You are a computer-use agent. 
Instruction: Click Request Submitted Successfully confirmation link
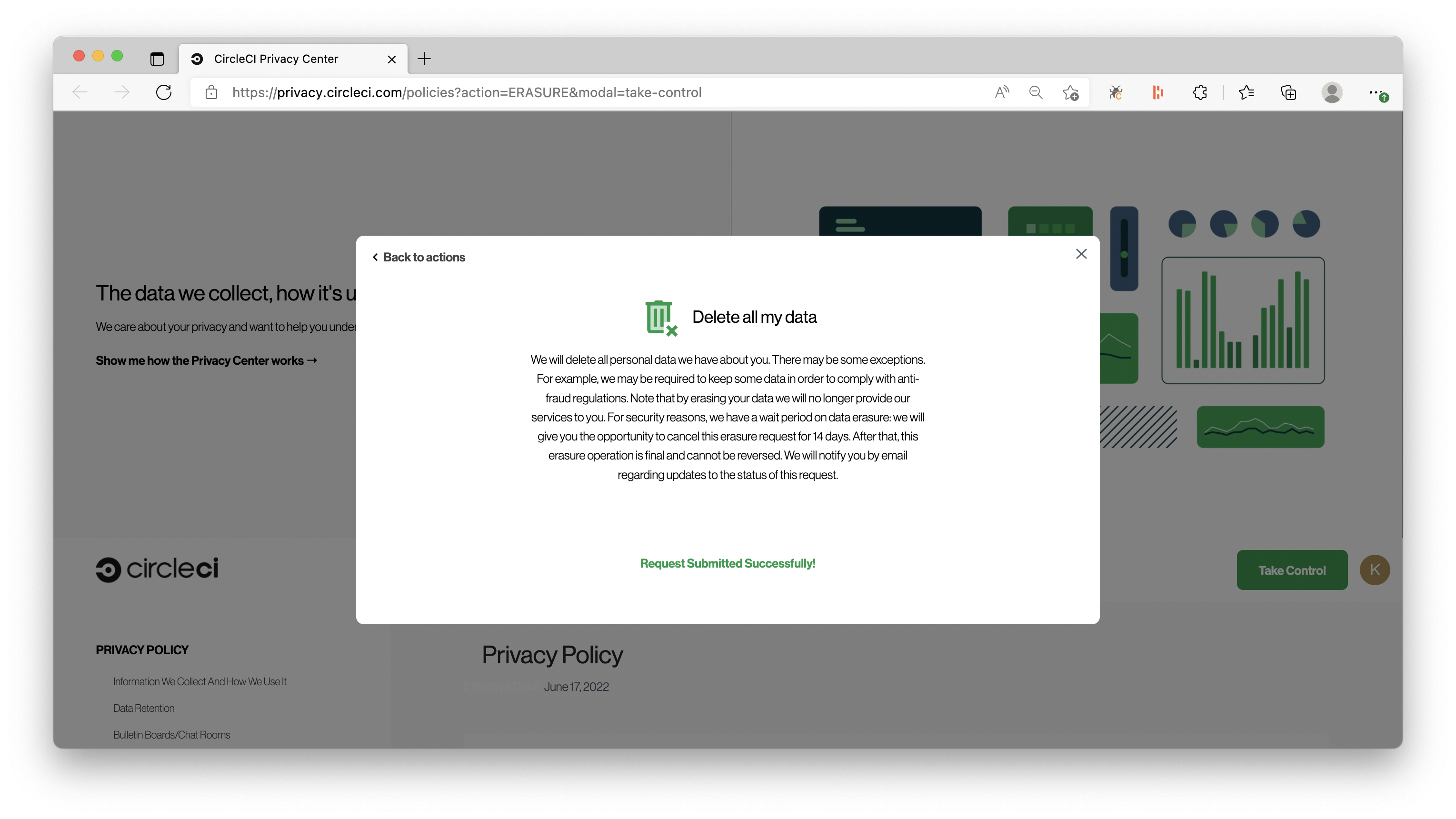pyautogui.click(x=728, y=563)
